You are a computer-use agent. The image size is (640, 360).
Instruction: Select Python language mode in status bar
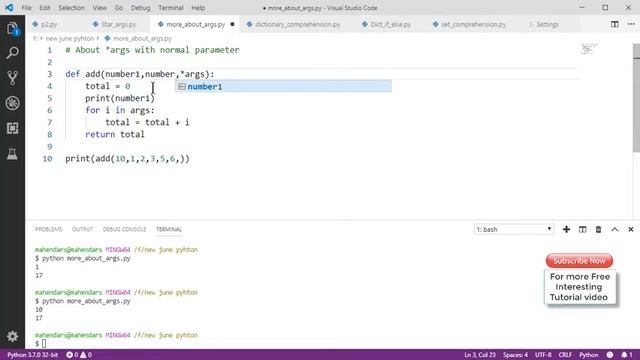tap(589, 355)
